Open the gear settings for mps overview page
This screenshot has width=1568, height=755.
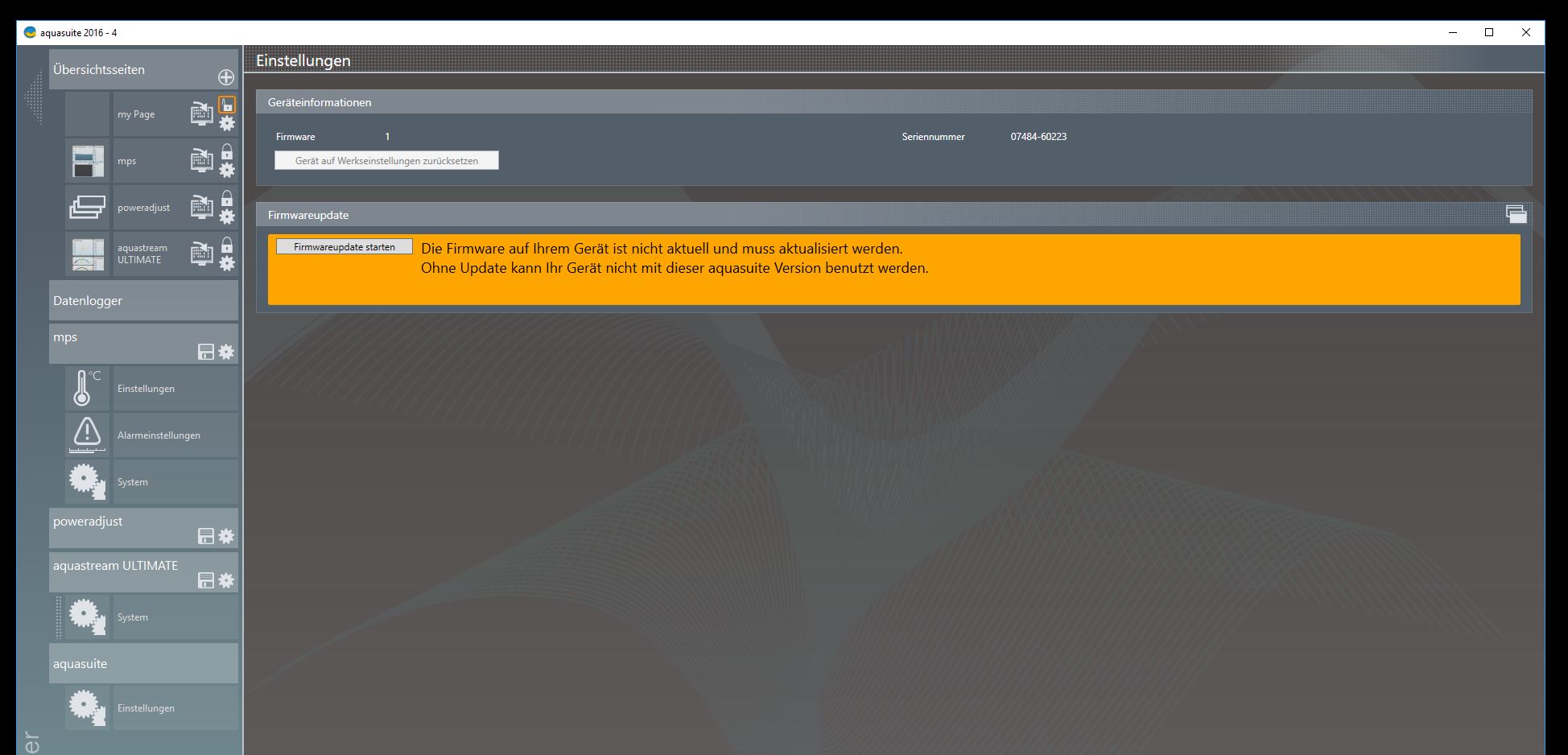(x=228, y=170)
